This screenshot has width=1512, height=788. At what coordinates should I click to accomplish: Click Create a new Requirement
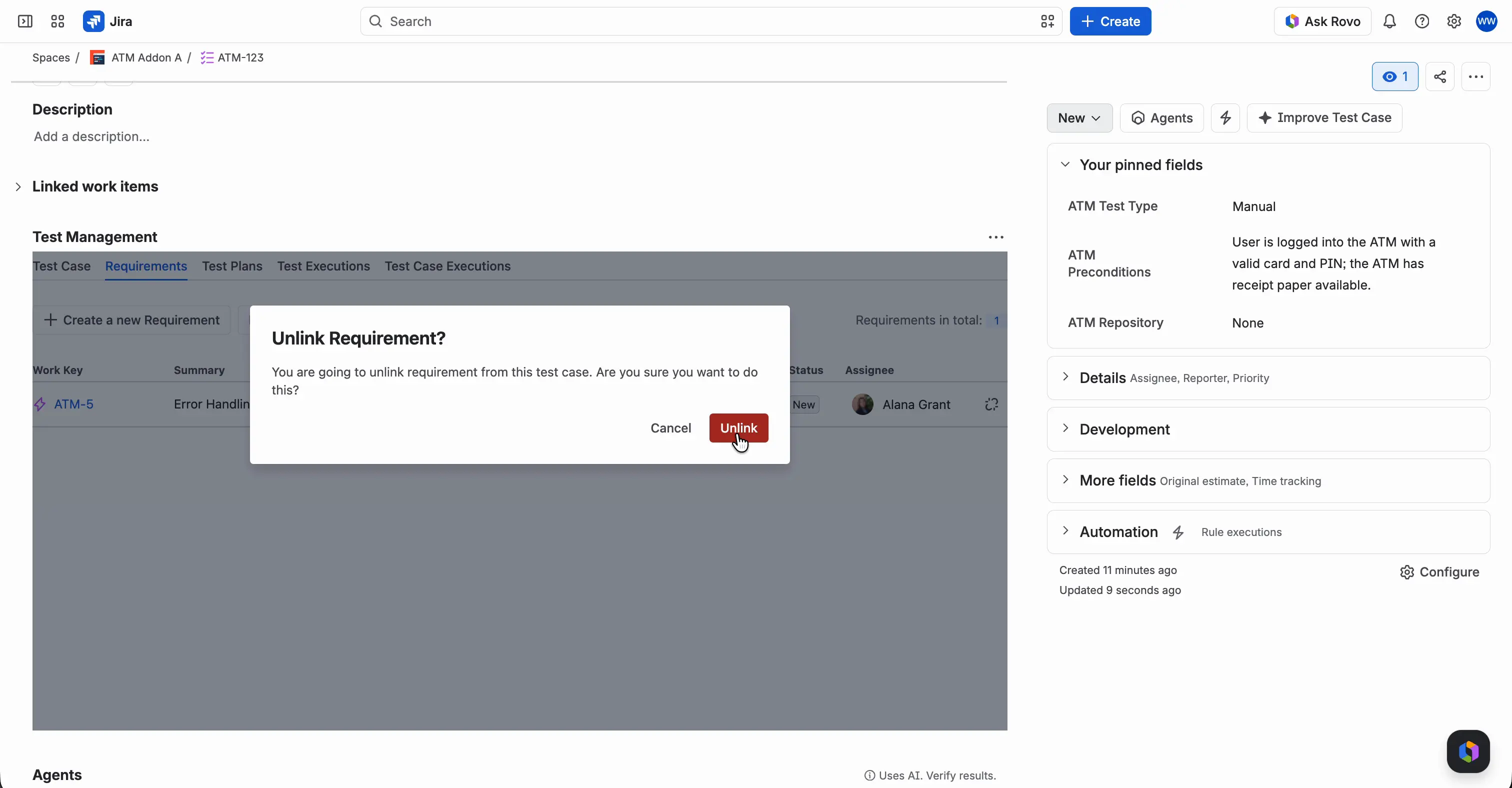point(131,320)
